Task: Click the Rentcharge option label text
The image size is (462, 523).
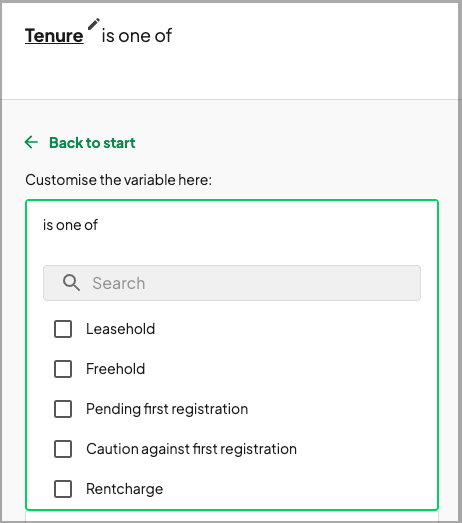Action: [124, 489]
